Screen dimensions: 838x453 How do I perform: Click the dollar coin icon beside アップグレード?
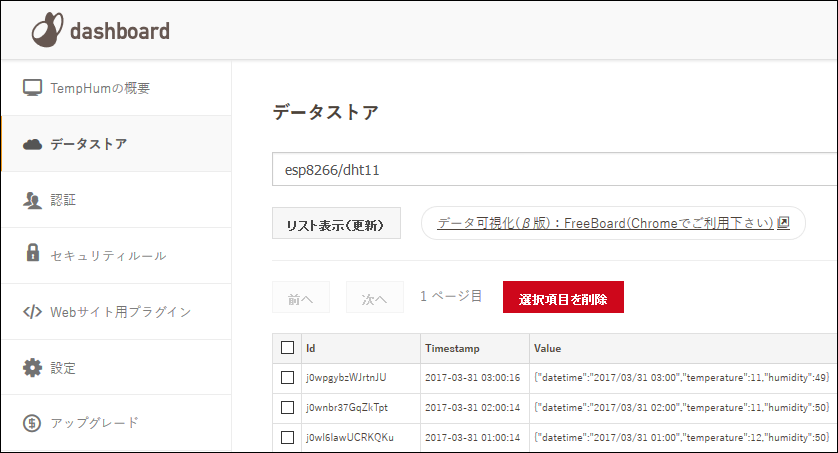click(32, 423)
